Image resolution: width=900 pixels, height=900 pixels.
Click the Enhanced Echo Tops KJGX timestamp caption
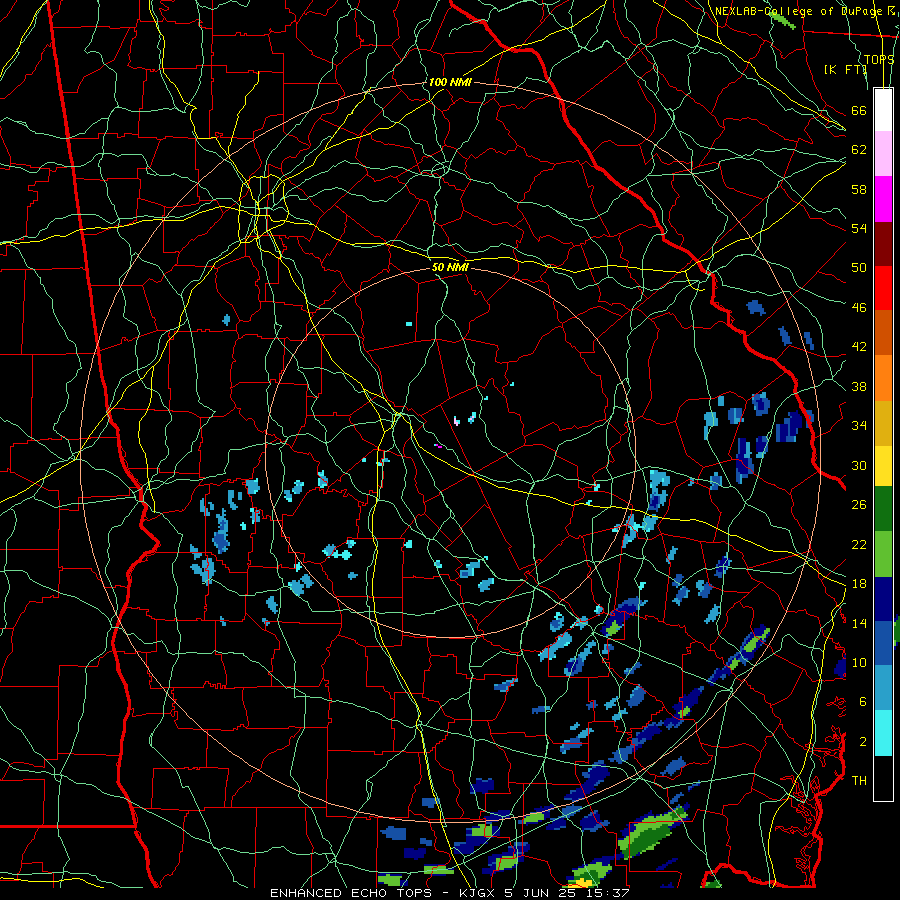450,893
